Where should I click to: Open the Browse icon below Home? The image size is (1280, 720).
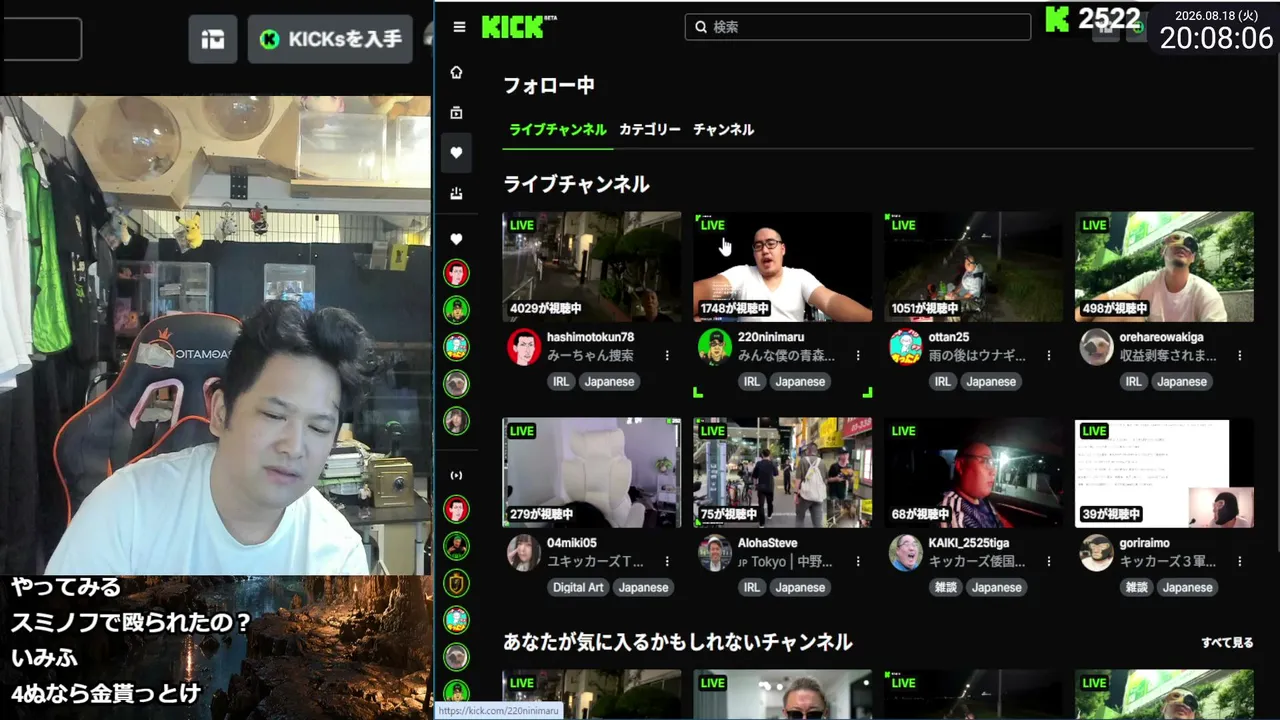[x=457, y=113]
